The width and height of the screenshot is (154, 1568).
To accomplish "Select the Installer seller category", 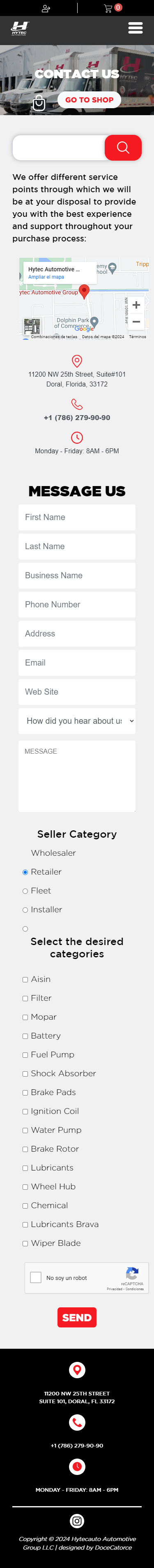I will pos(25,910).
